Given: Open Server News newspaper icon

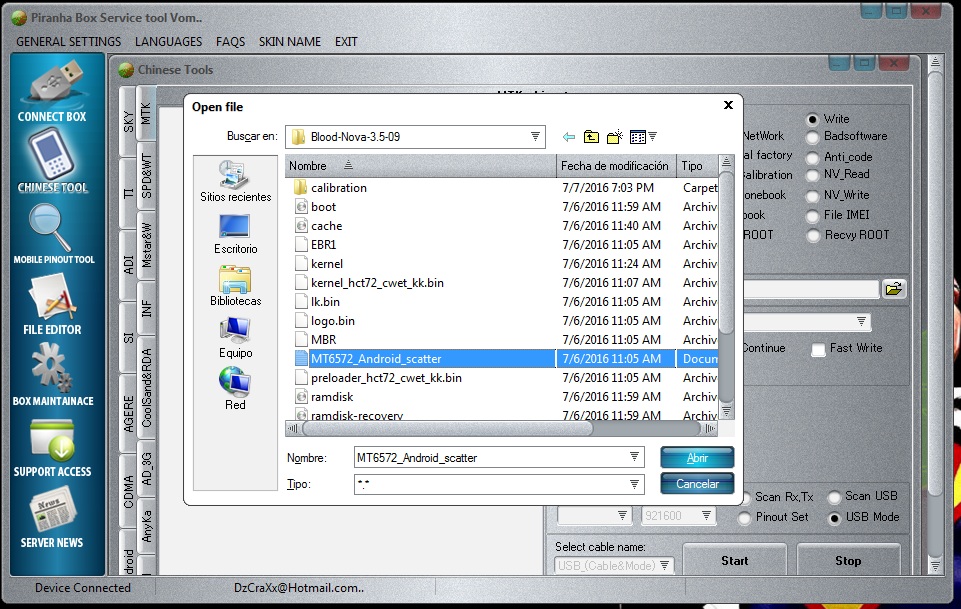Looking at the screenshot, I should pos(52,509).
